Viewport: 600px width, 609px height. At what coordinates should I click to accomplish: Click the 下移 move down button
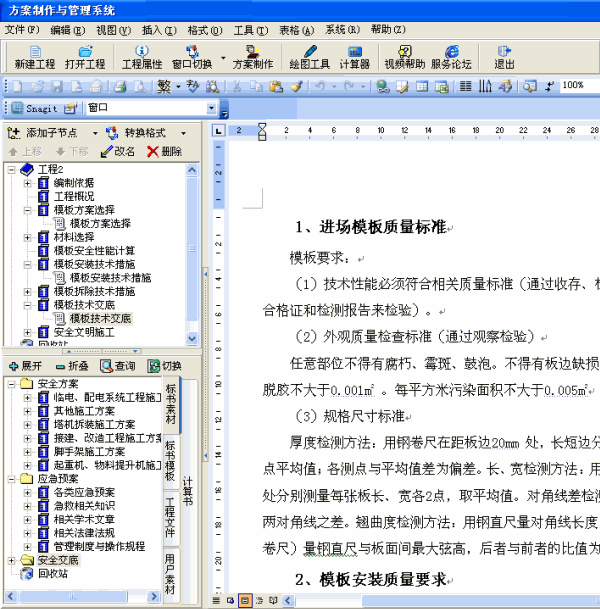tap(72, 151)
